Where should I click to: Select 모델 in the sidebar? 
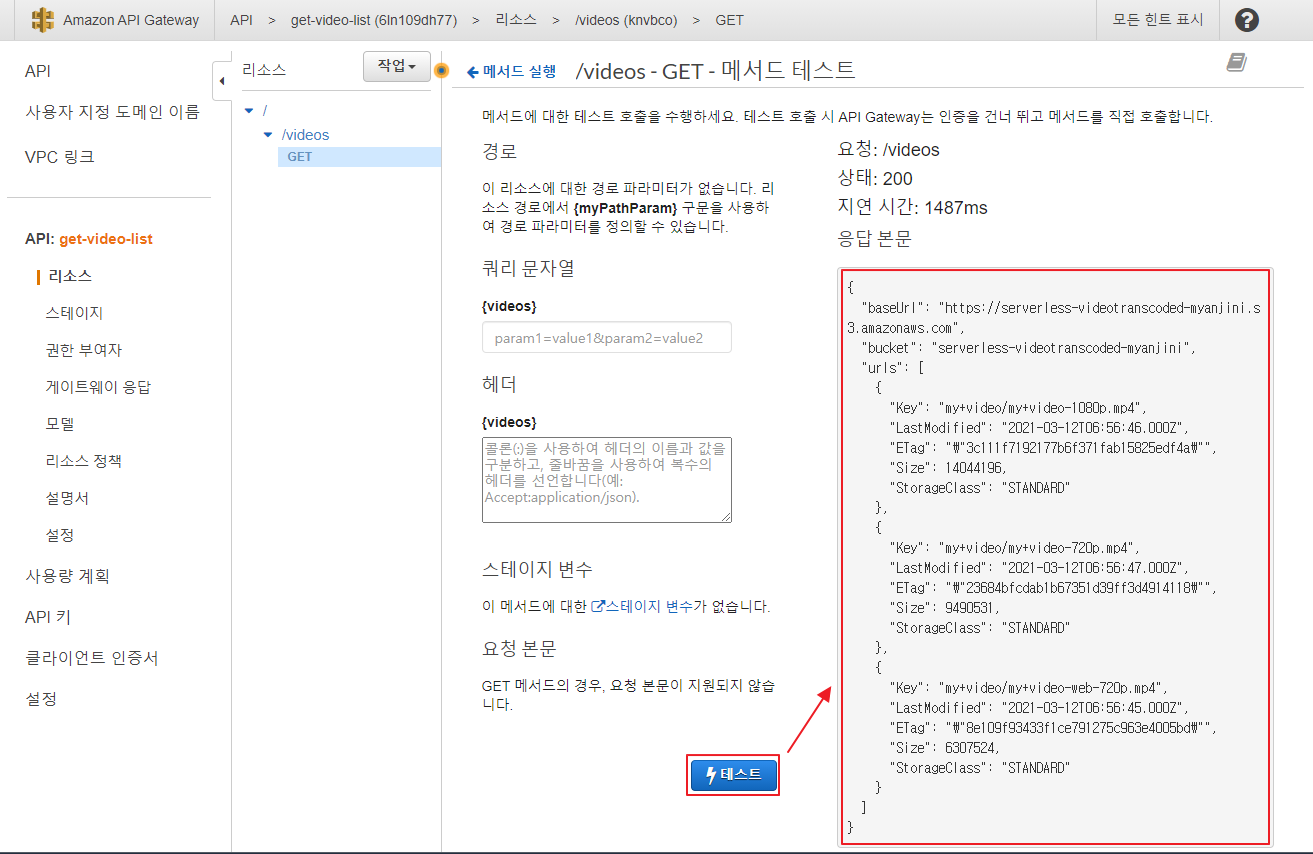(60, 424)
